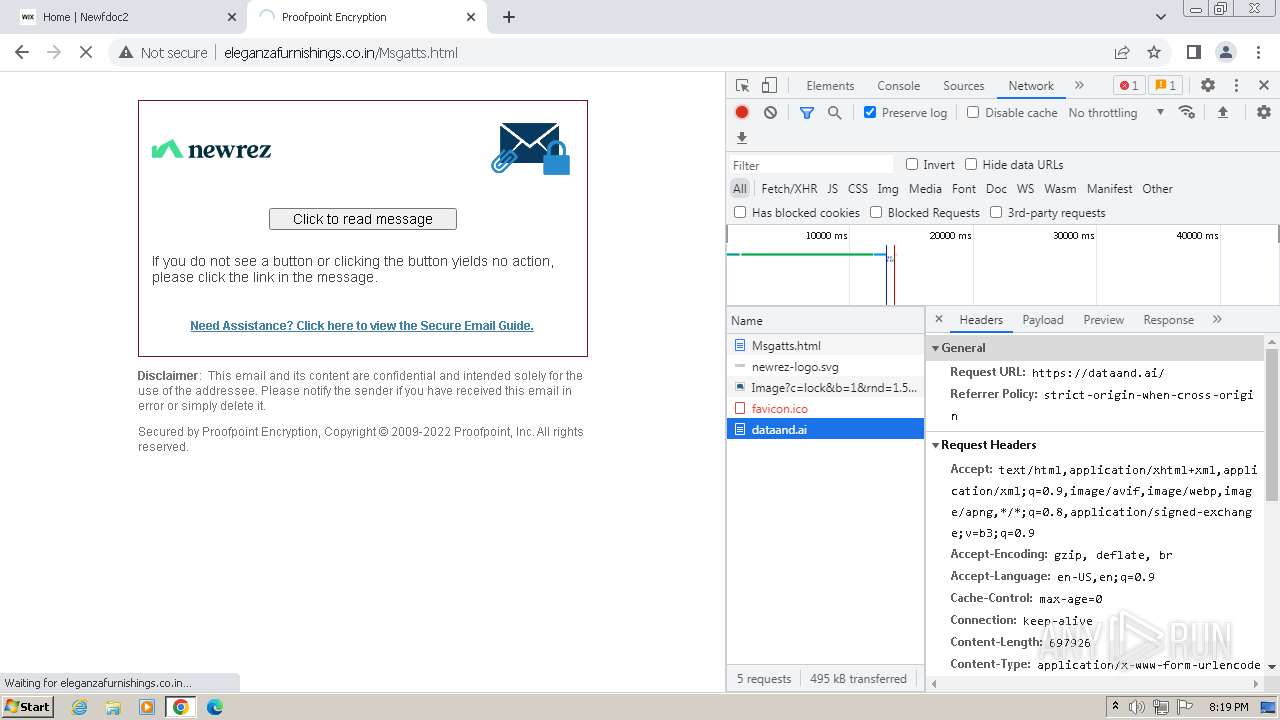Toggle the device toolbar icon
Viewport: 1280px width, 720px height.
coord(769,85)
